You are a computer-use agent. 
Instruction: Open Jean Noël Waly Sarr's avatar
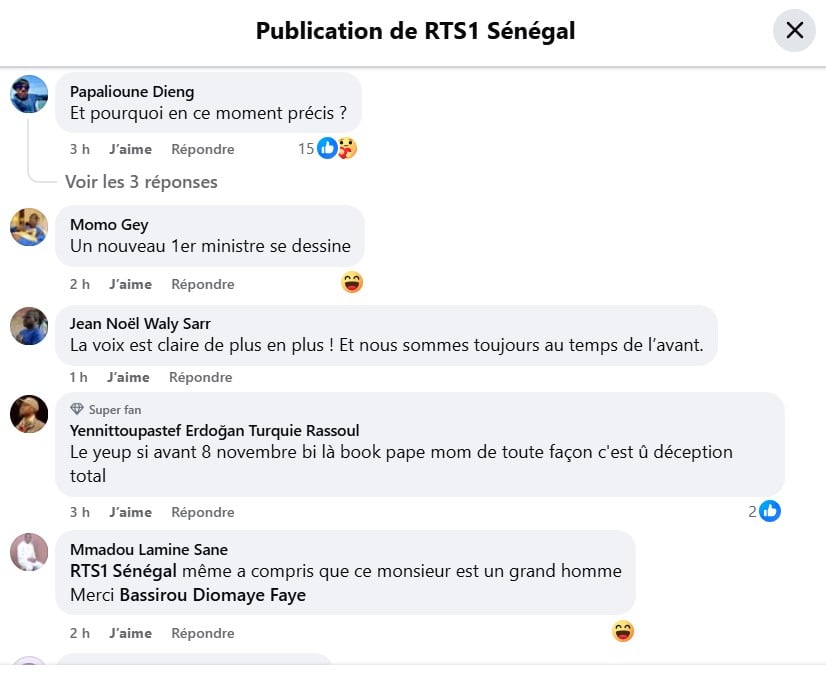click(x=29, y=326)
